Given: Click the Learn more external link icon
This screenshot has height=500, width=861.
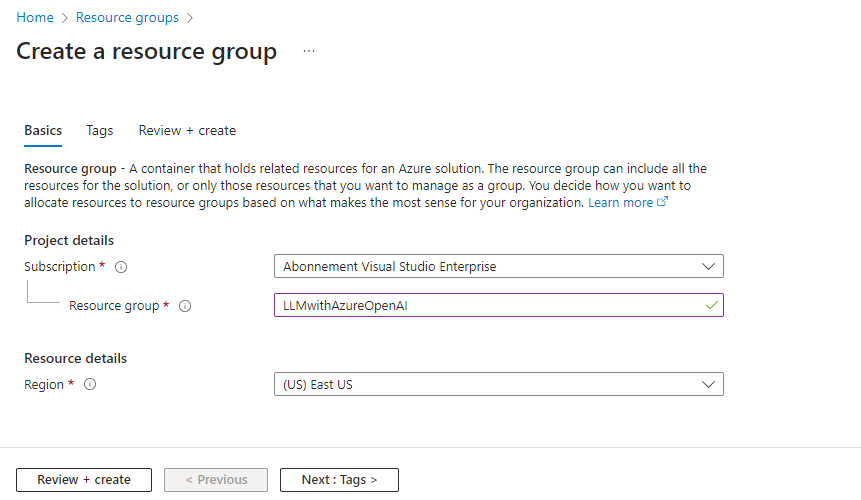Looking at the screenshot, I should [662, 203].
